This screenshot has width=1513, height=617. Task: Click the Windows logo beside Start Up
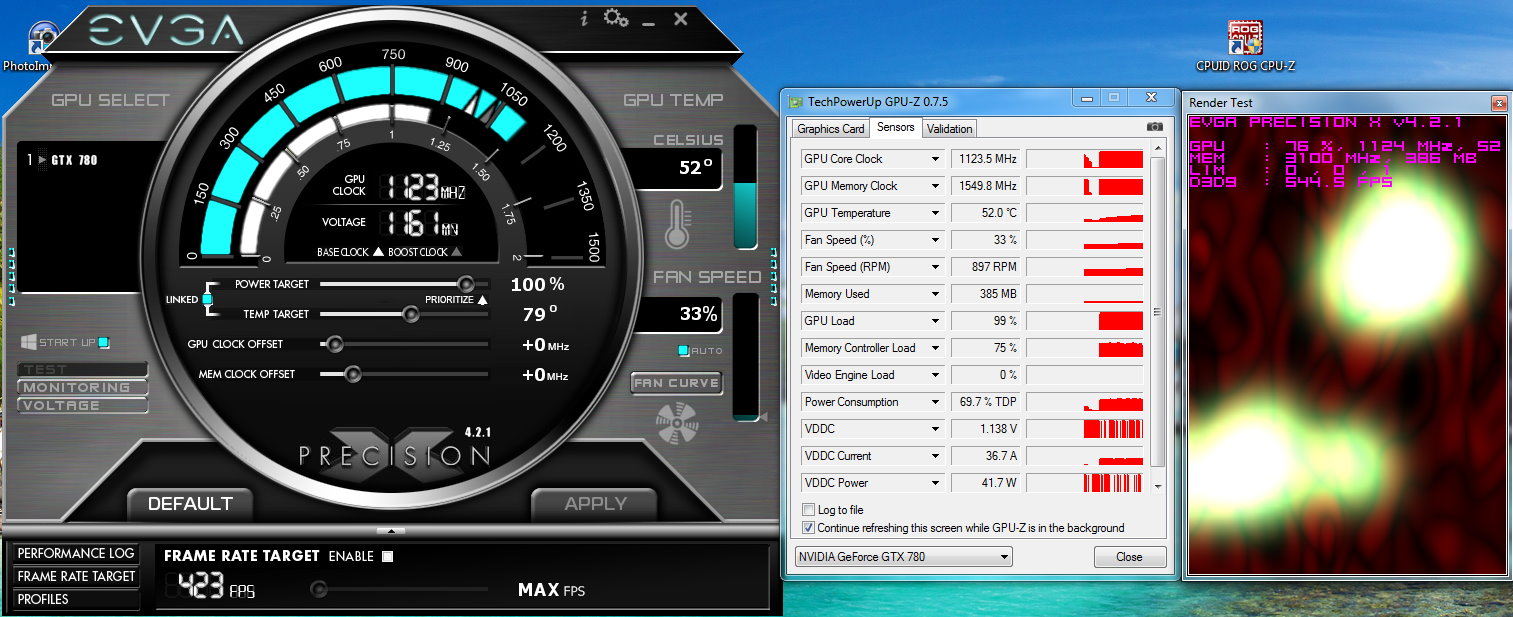pos(28,342)
